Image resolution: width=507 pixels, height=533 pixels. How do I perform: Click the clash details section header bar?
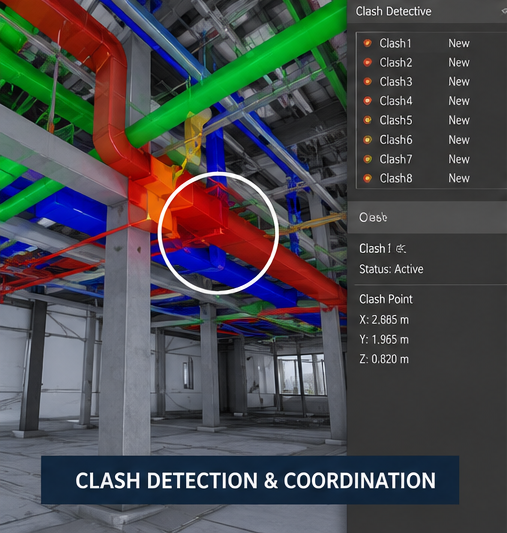[427, 217]
